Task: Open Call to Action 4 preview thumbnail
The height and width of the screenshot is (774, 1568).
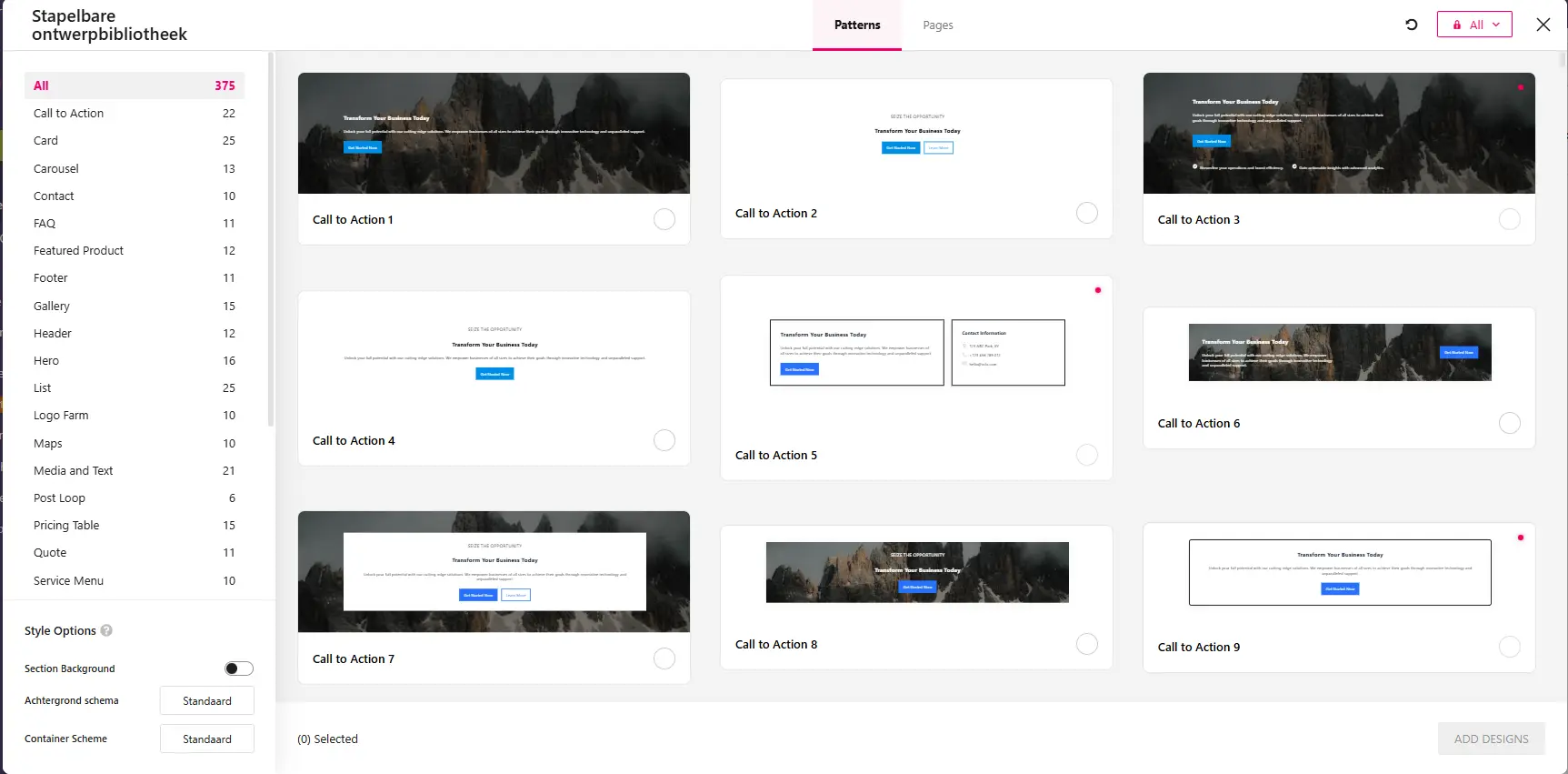Action: coord(494,353)
